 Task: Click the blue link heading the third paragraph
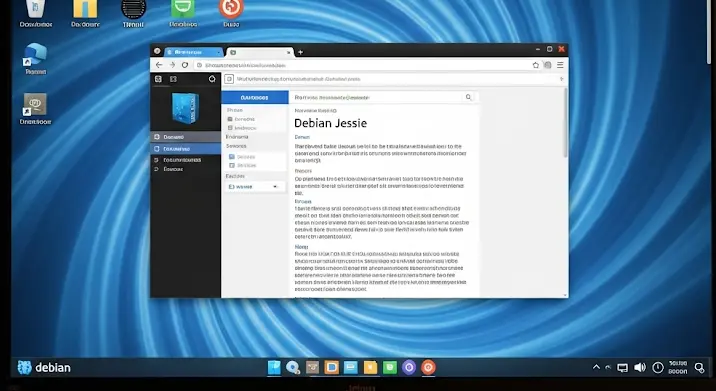pos(303,201)
